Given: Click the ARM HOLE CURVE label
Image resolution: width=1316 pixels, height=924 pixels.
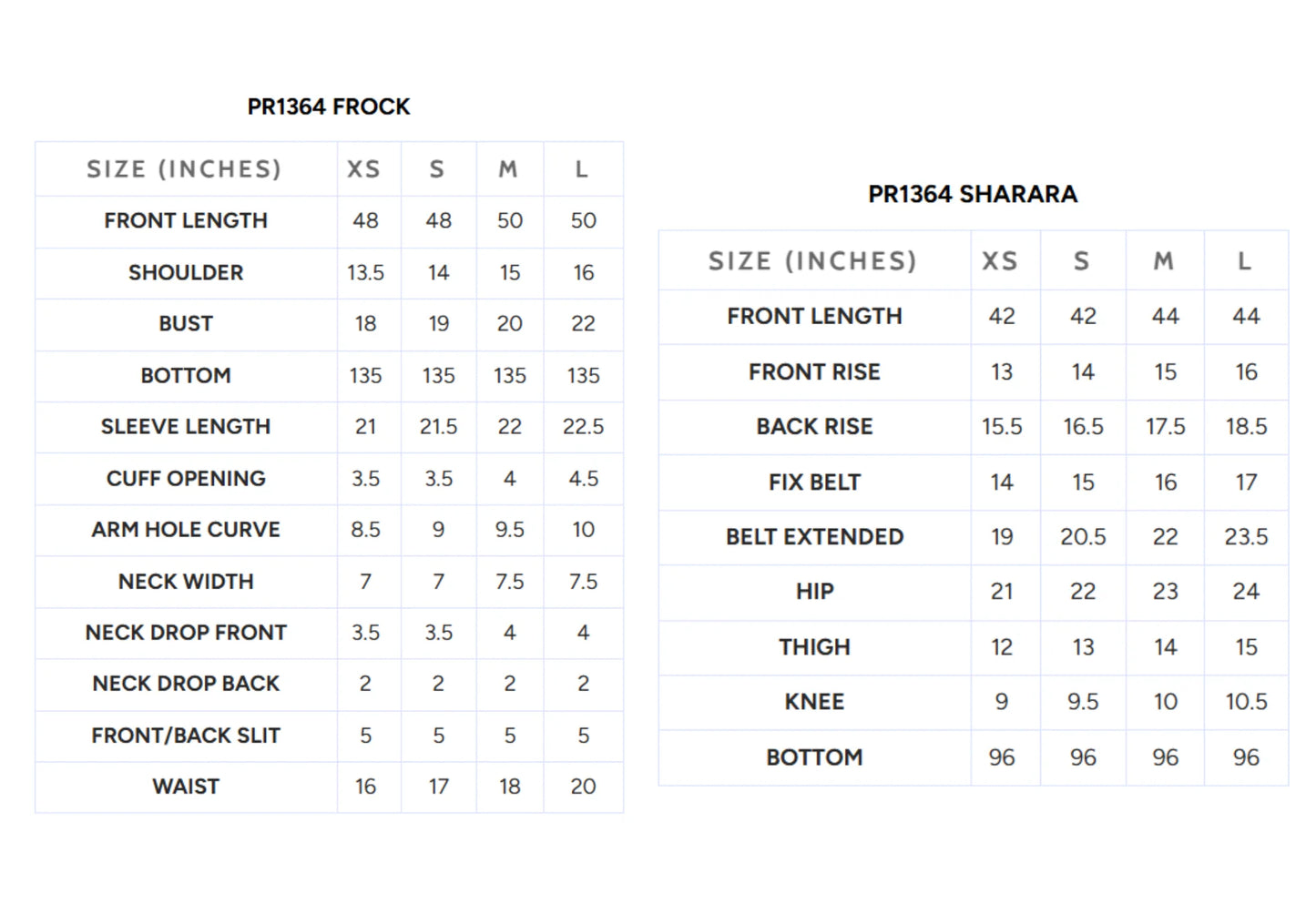Looking at the screenshot, I should (x=186, y=529).
